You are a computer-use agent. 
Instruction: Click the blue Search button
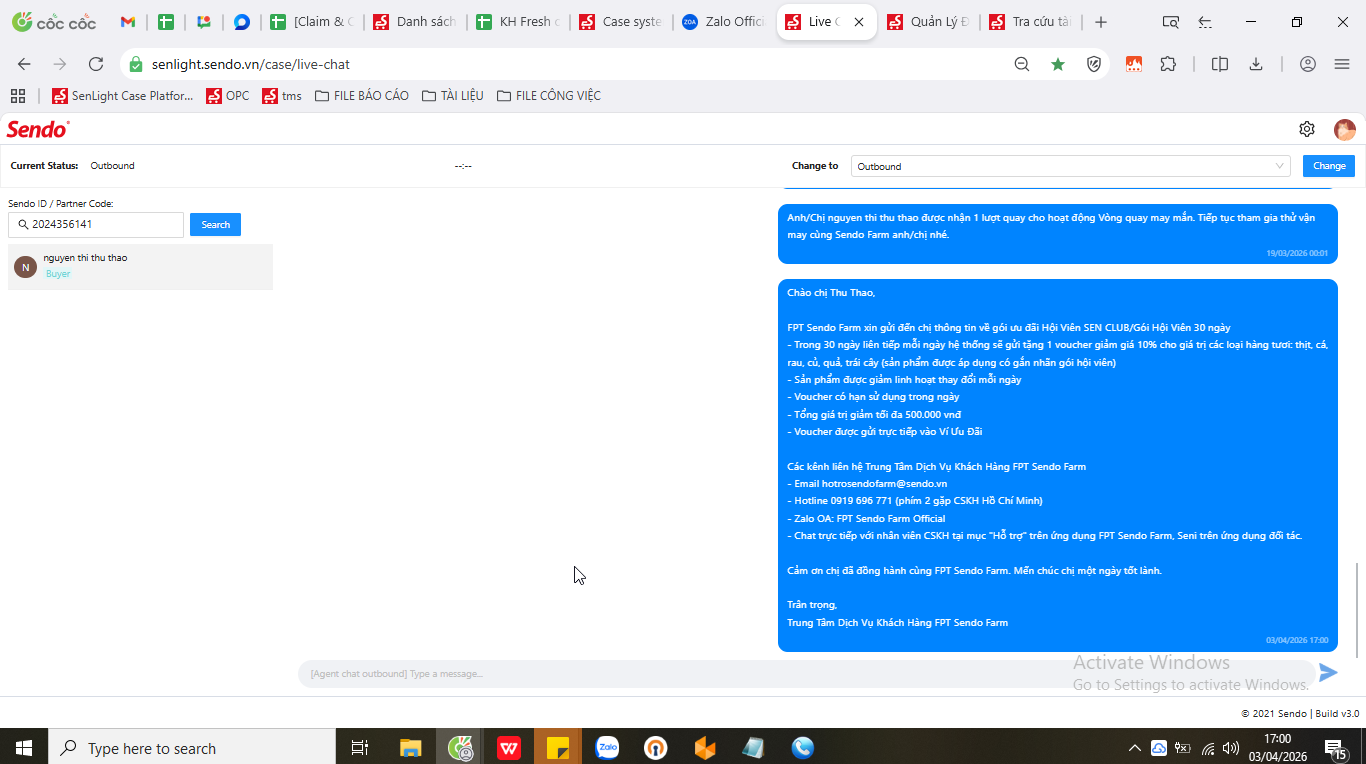[216, 225]
